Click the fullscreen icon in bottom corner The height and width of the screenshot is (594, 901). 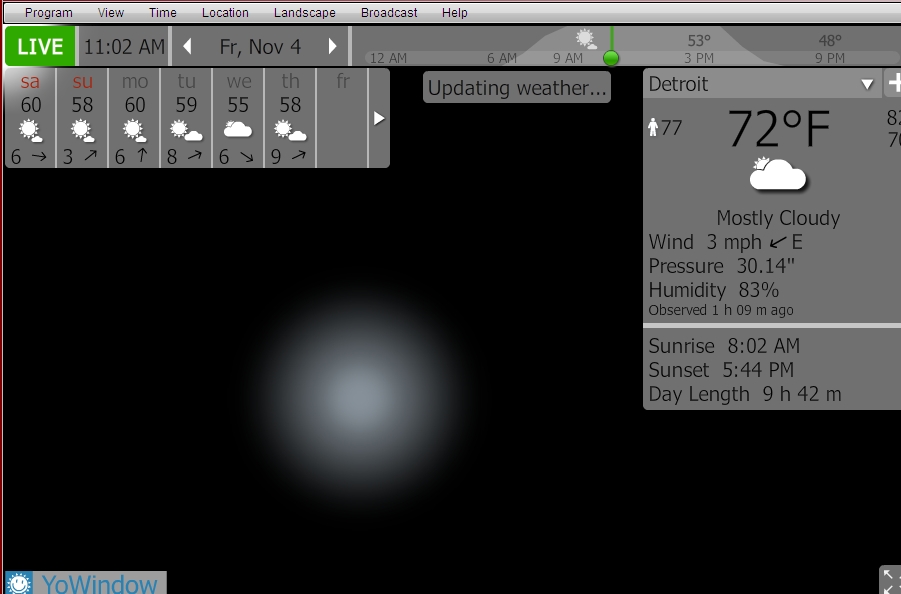coord(889,580)
